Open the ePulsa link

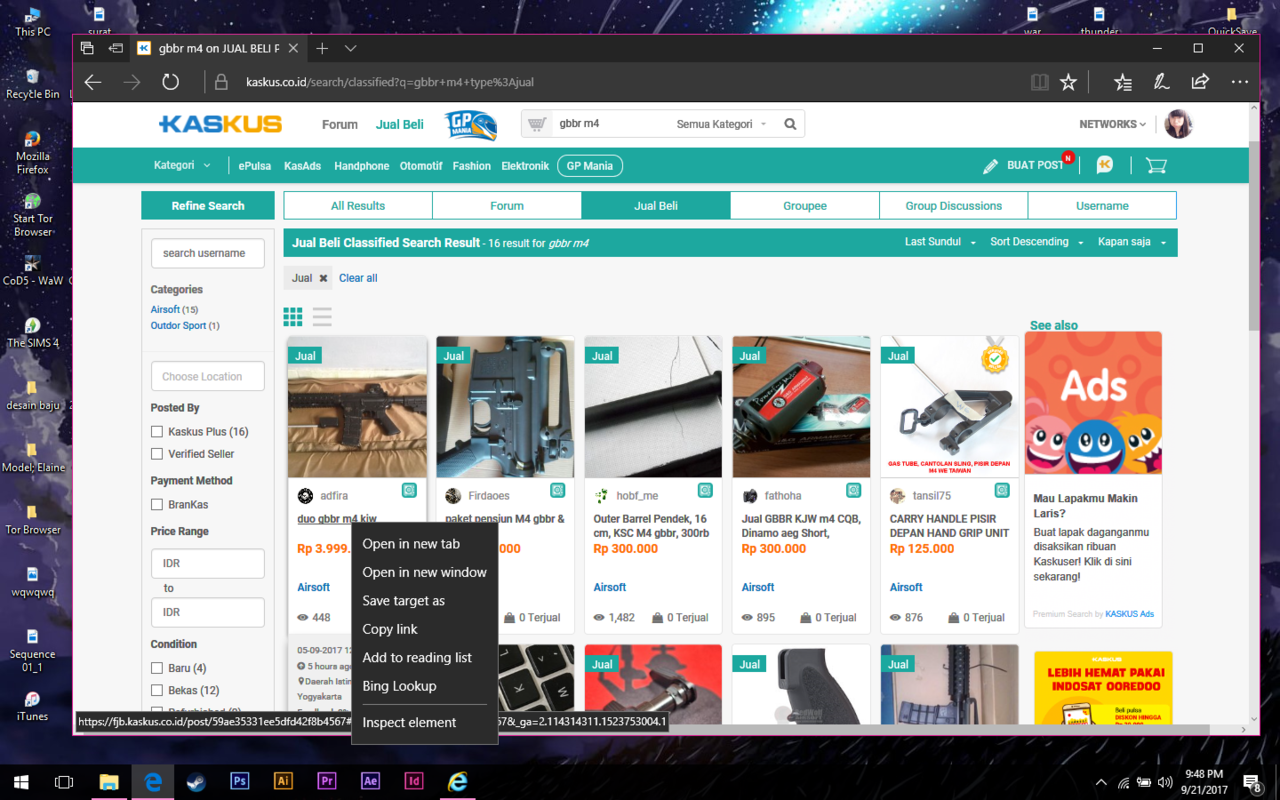point(255,166)
